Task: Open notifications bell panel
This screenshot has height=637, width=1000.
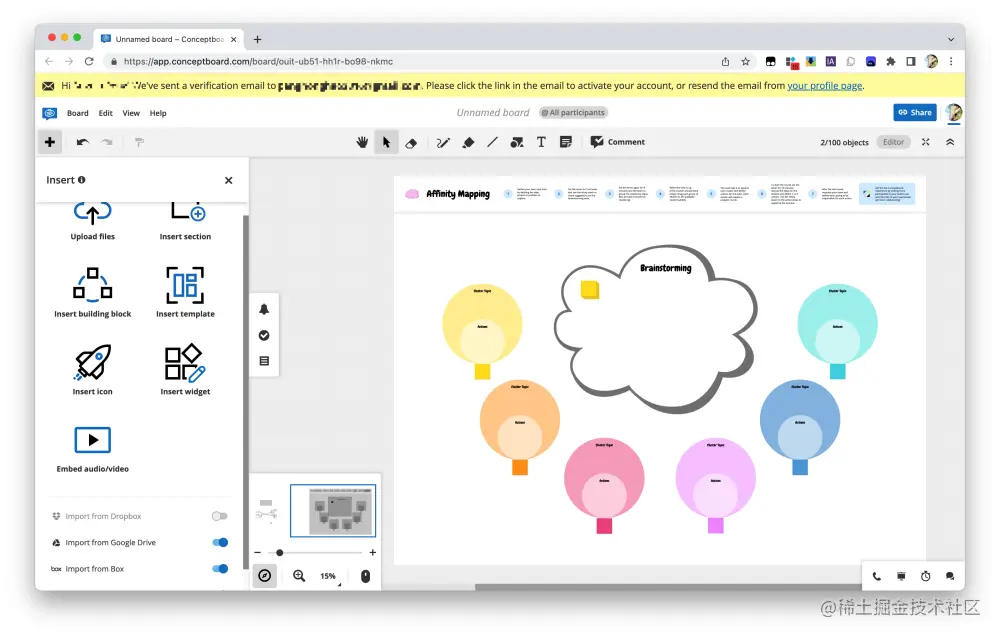Action: coord(264,309)
